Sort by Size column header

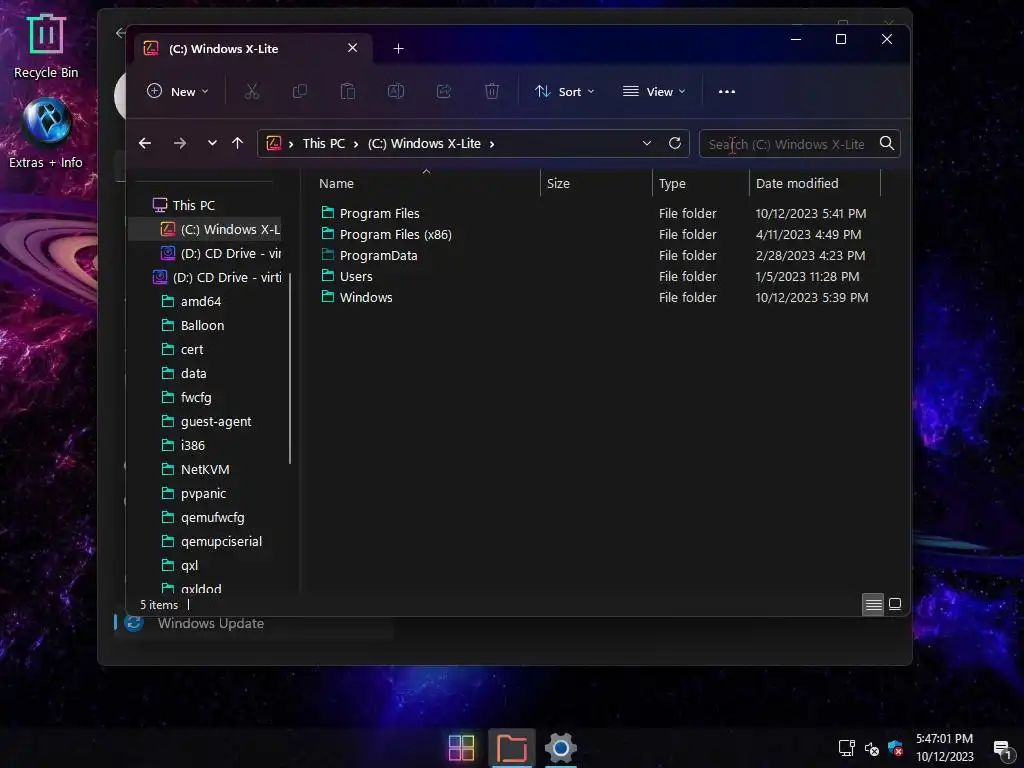pyautogui.click(x=558, y=184)
